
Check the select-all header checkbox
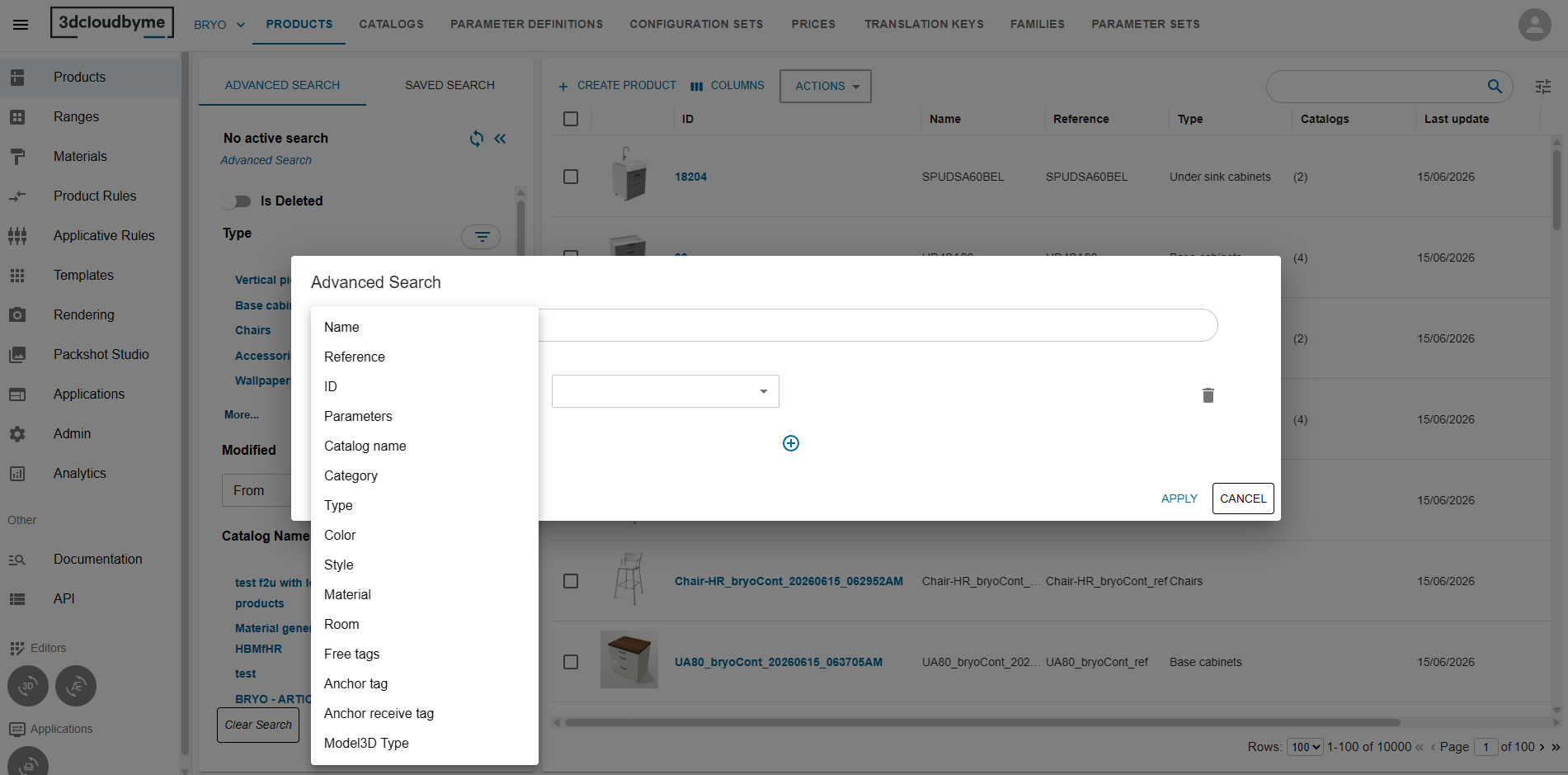(571, 119)
